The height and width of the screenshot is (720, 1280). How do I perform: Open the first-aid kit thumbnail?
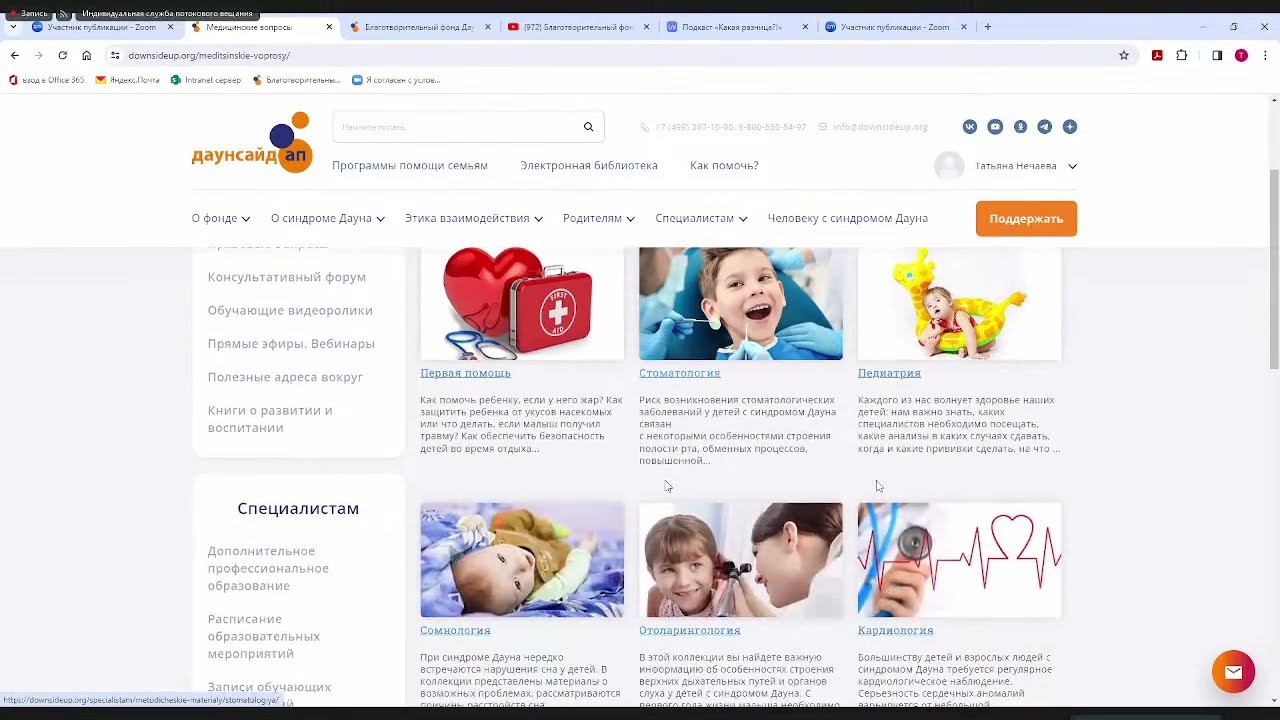click(522, 304)
